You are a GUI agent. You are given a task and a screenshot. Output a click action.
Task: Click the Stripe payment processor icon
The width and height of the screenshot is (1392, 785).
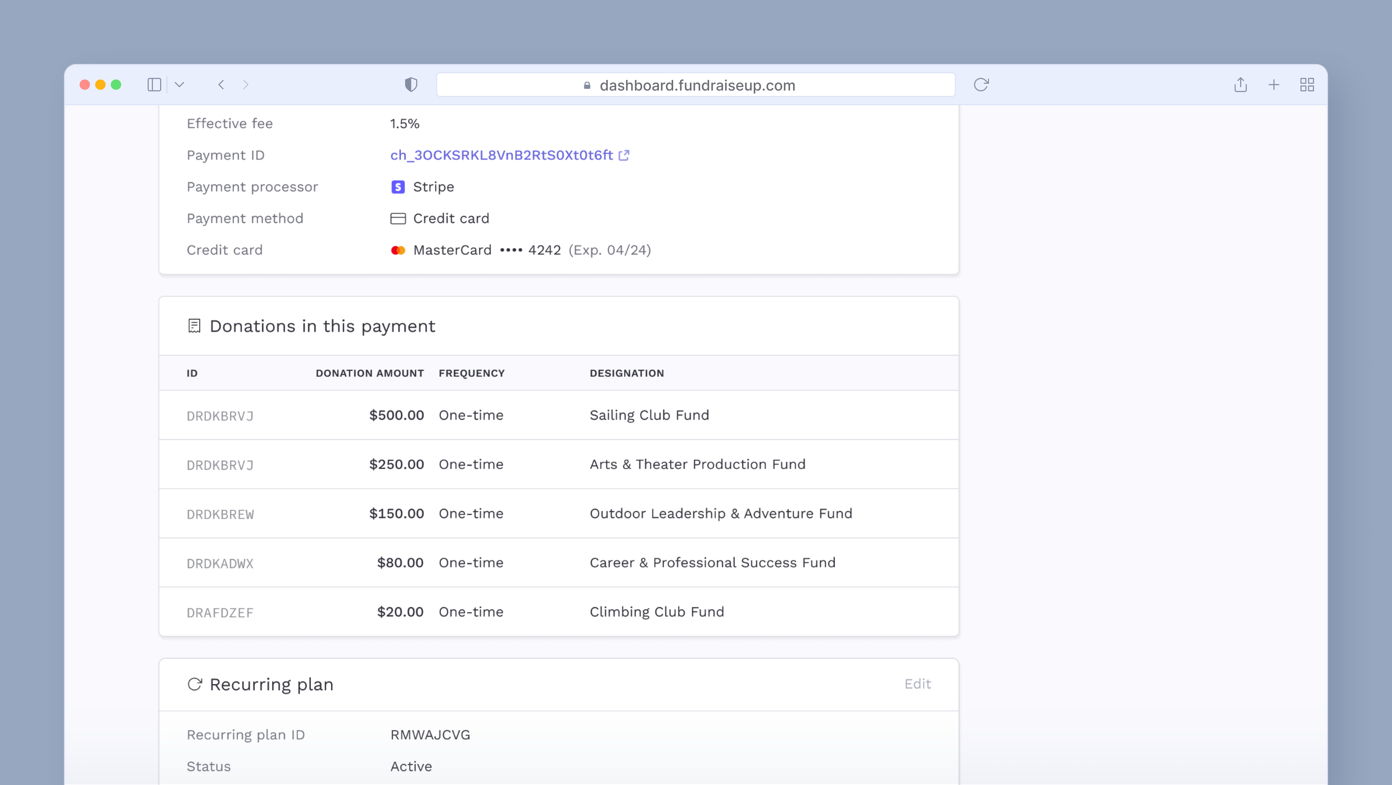click(x=397, y=186)
